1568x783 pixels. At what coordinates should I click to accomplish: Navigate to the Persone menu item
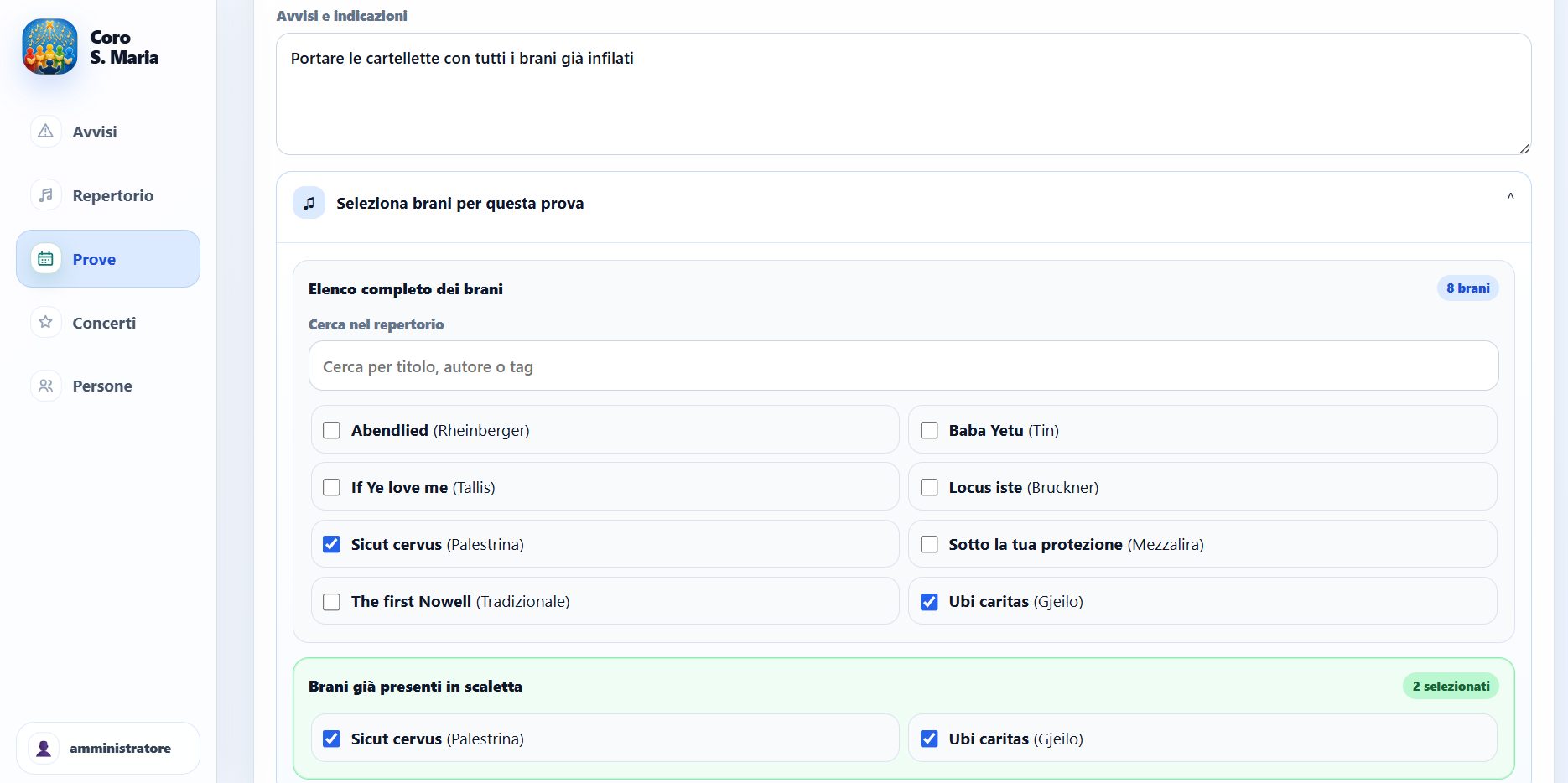coord(108,386)
